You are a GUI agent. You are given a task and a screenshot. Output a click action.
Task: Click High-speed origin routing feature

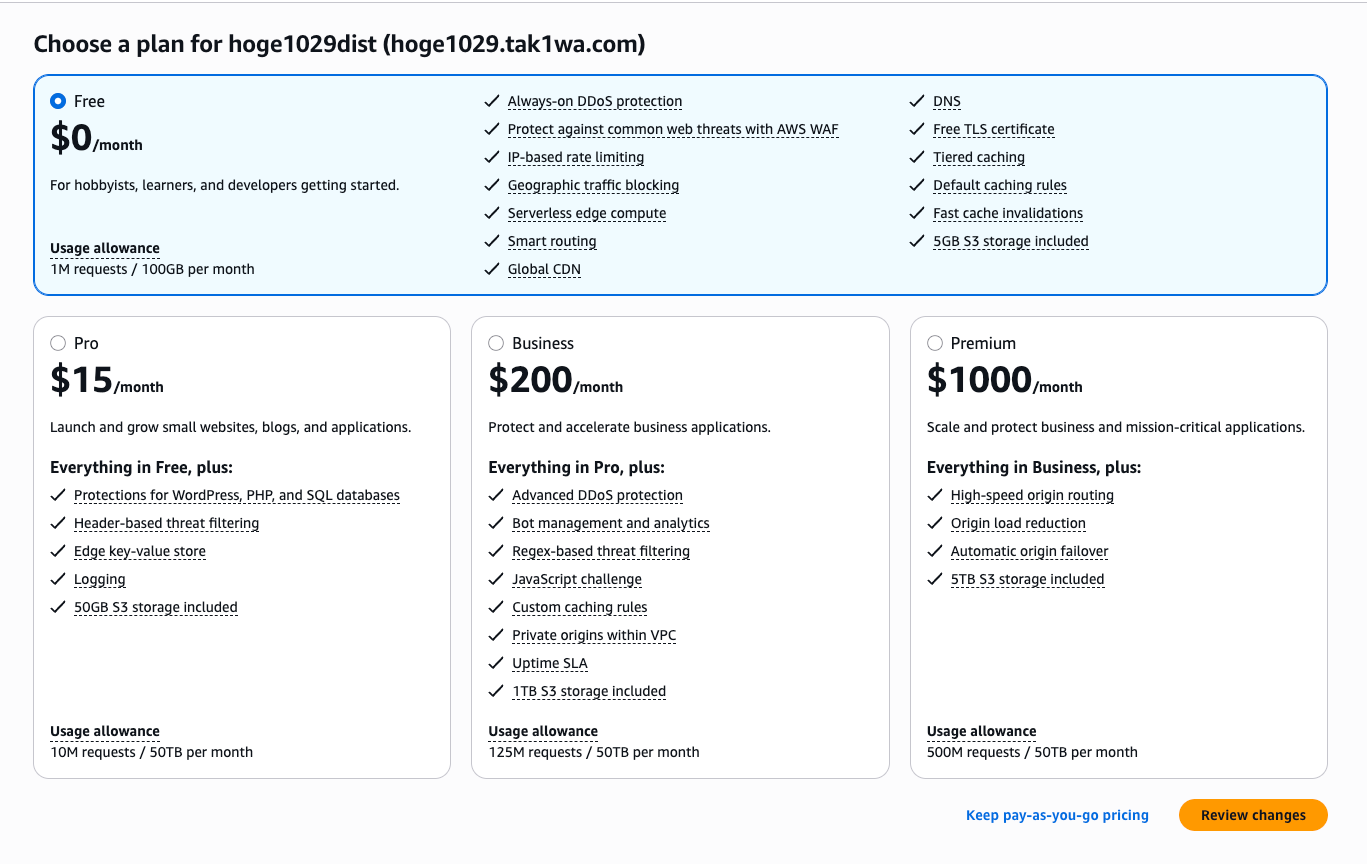click(1031, 495)
